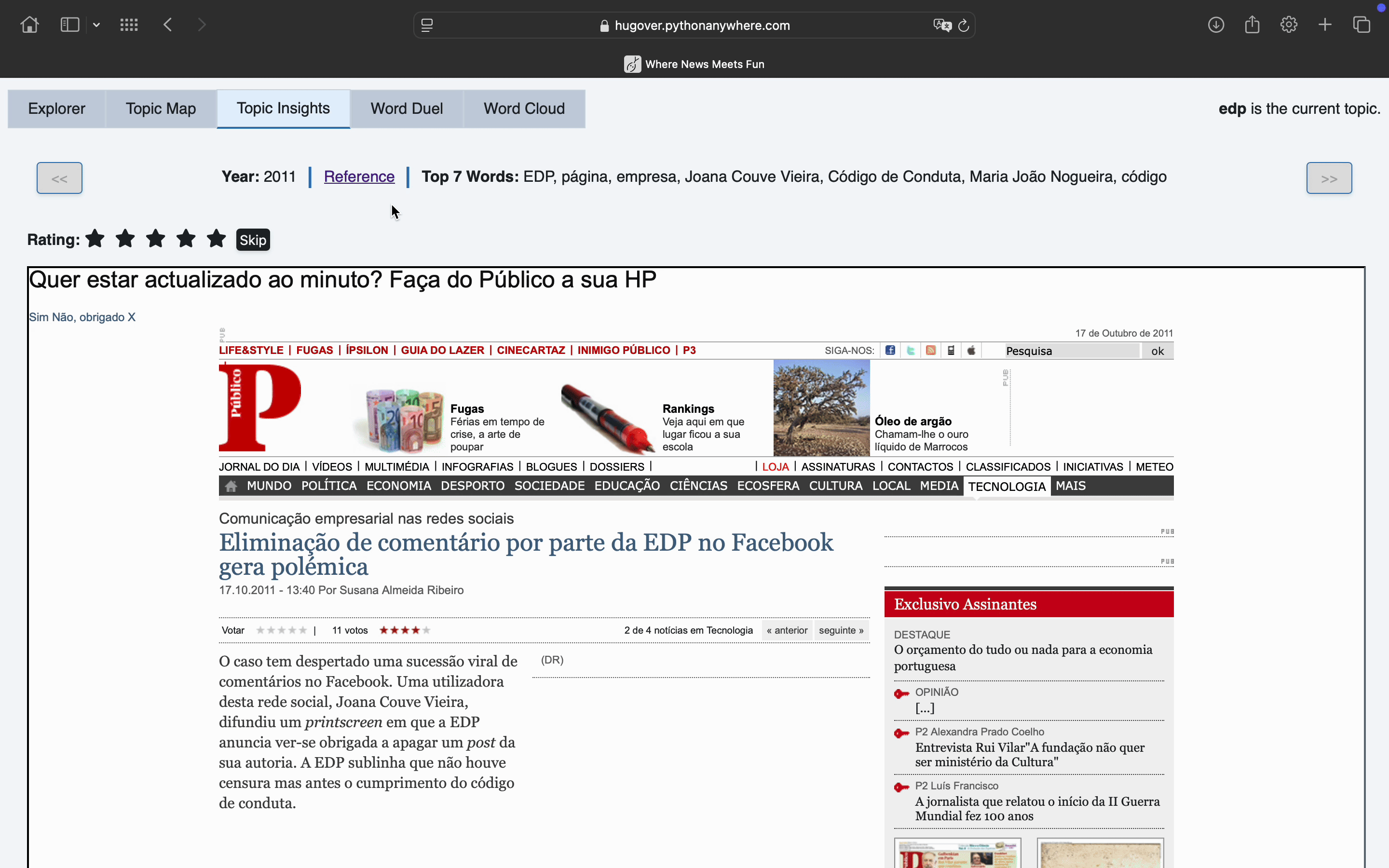
Task: Select the Where News Meets Fun tab
Action: pos(694,64)
